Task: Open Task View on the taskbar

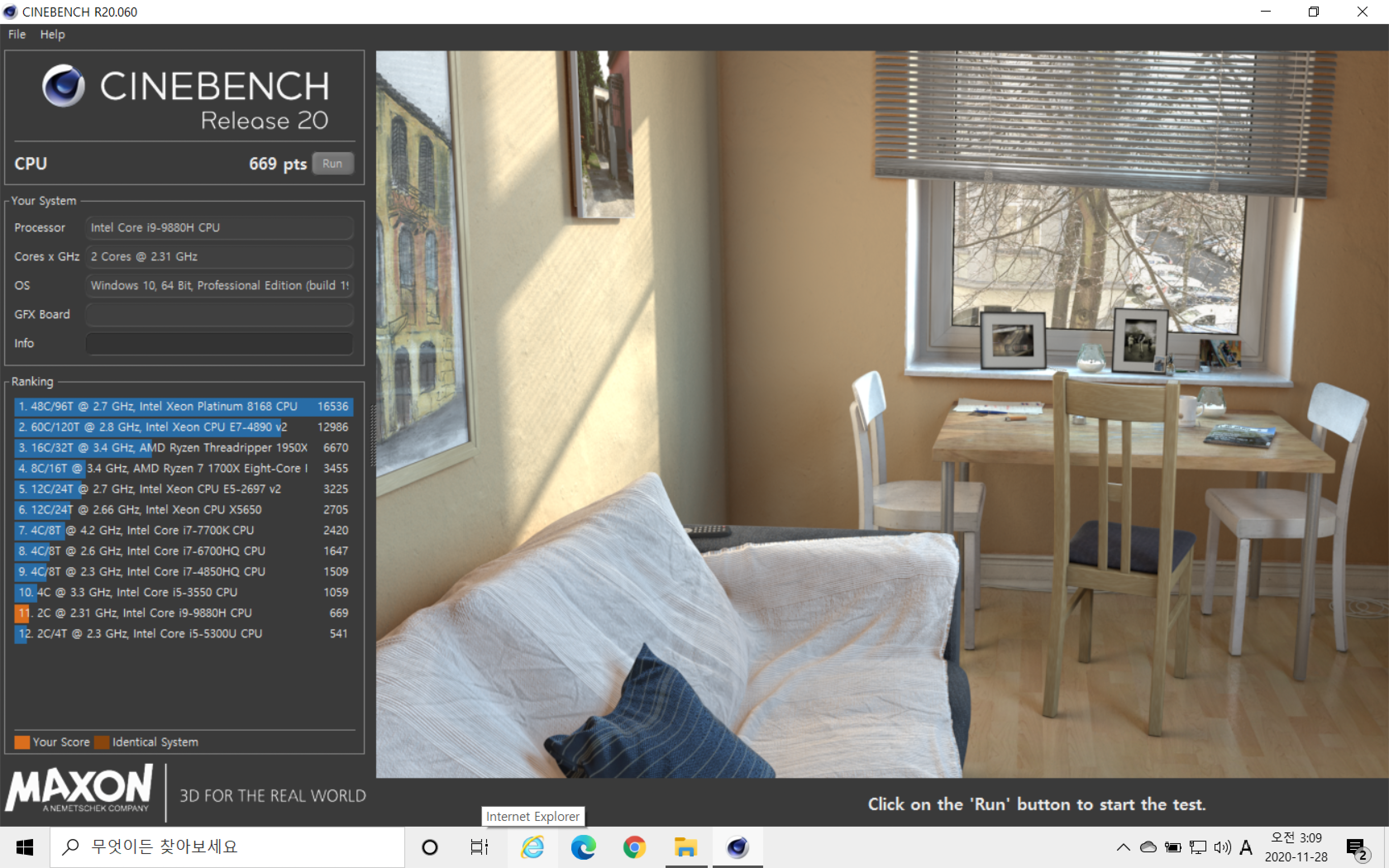Action: pos(479,847)
